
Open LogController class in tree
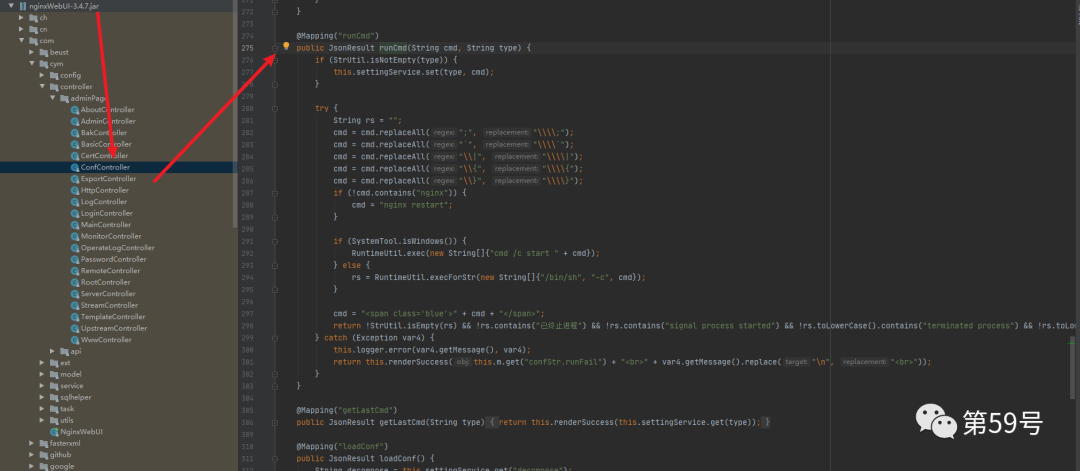click(103, 202)
